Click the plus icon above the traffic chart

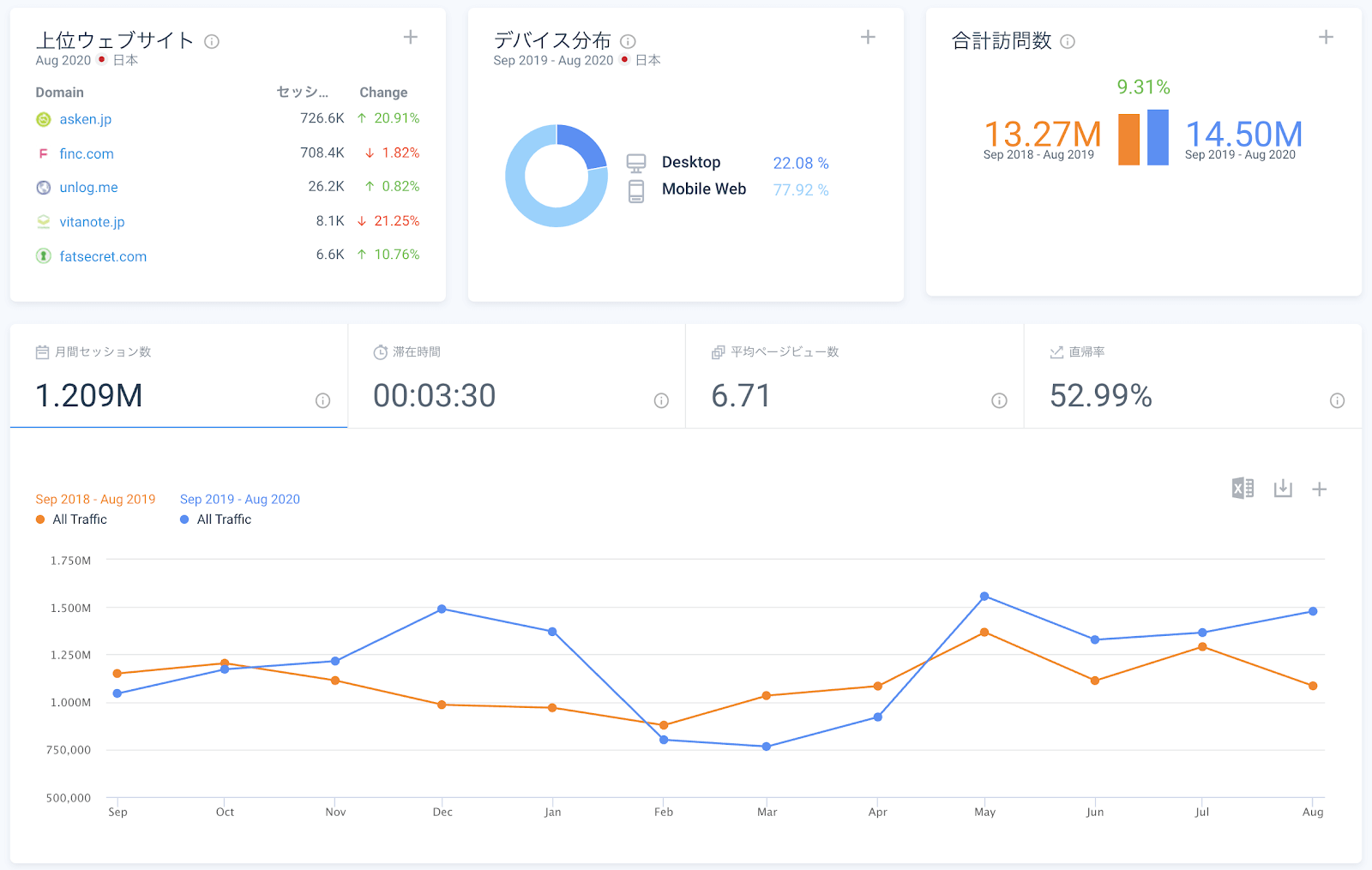1320,489
